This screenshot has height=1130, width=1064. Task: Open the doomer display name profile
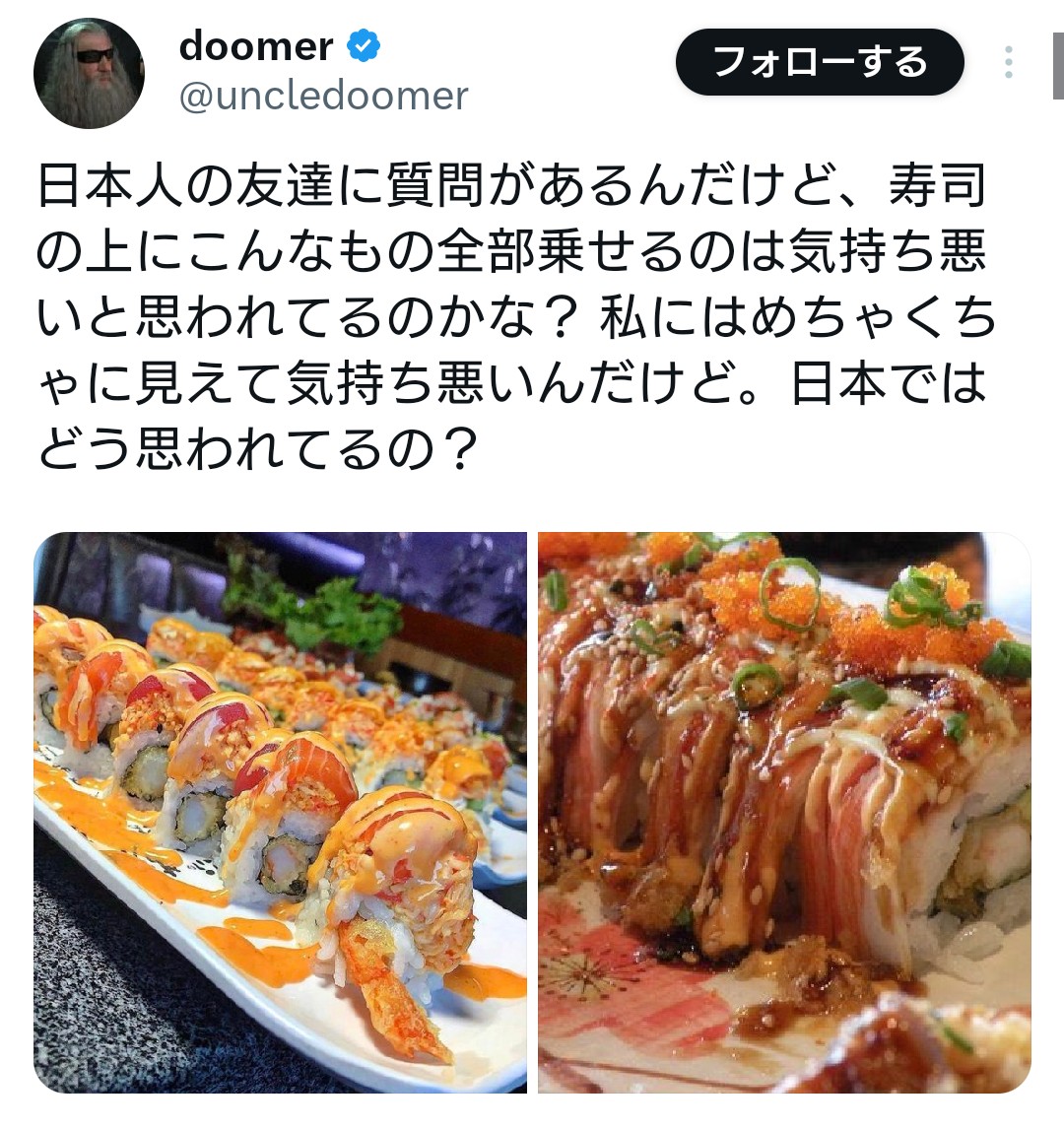(x=256, y=46)
